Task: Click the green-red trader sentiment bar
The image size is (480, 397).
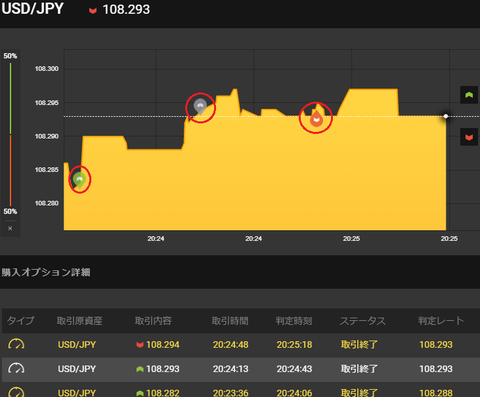Action: point(10,134)
